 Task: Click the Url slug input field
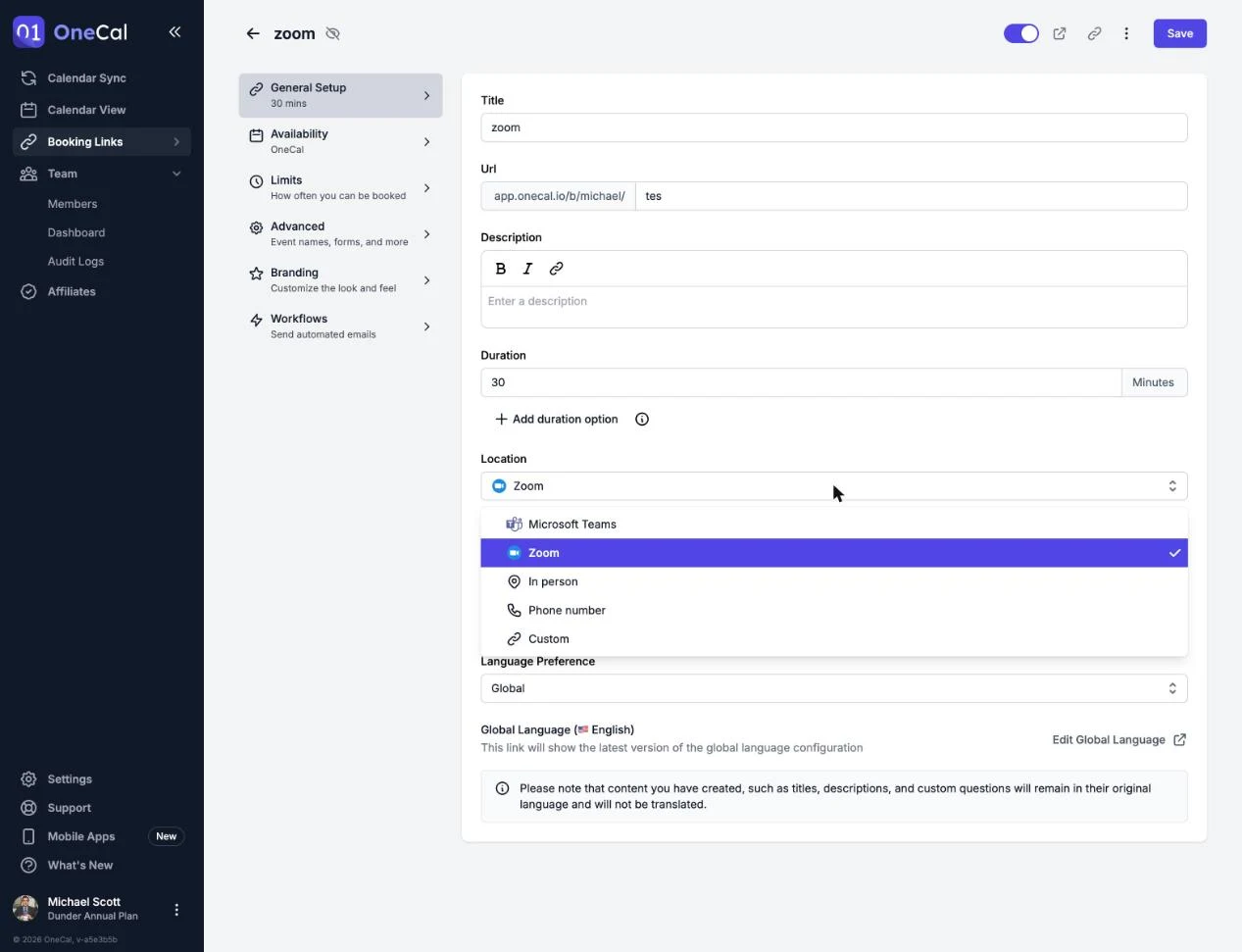(911, 196)
